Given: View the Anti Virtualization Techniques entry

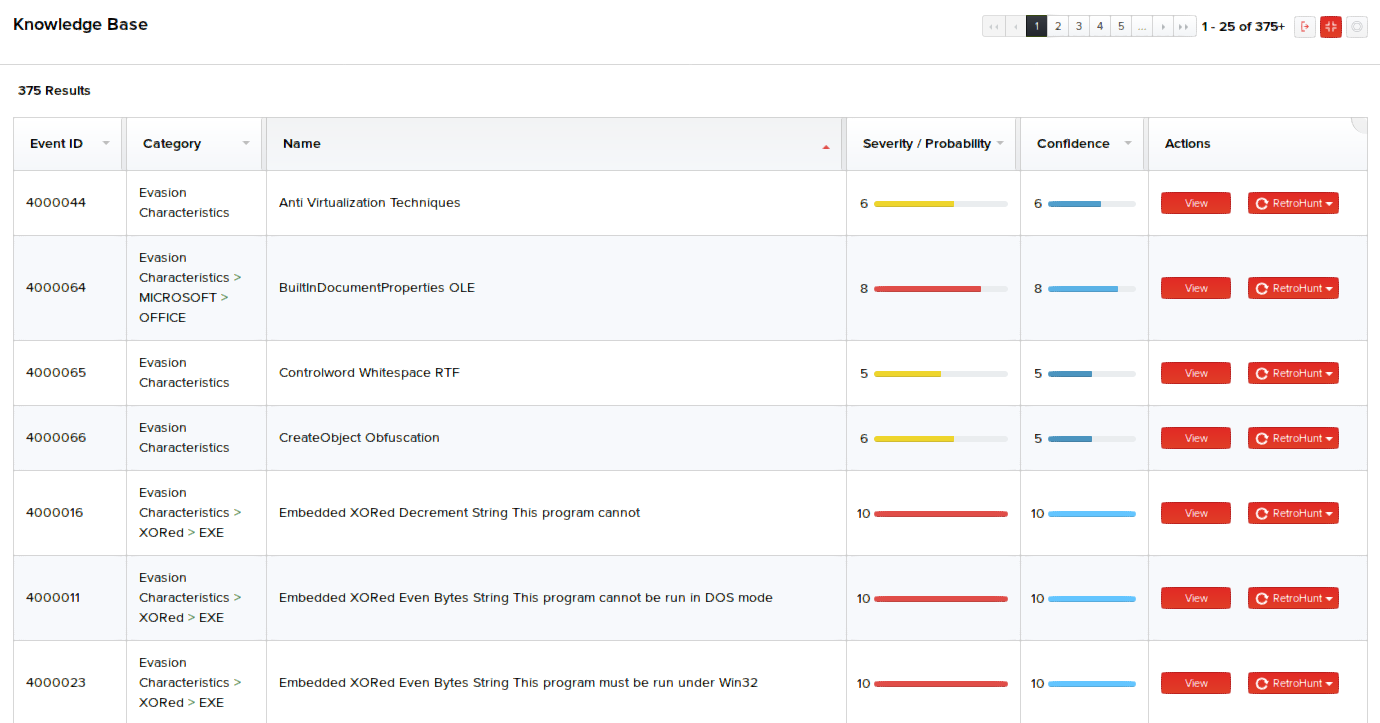Looking at the screenshot, I should pos(1195,203).
